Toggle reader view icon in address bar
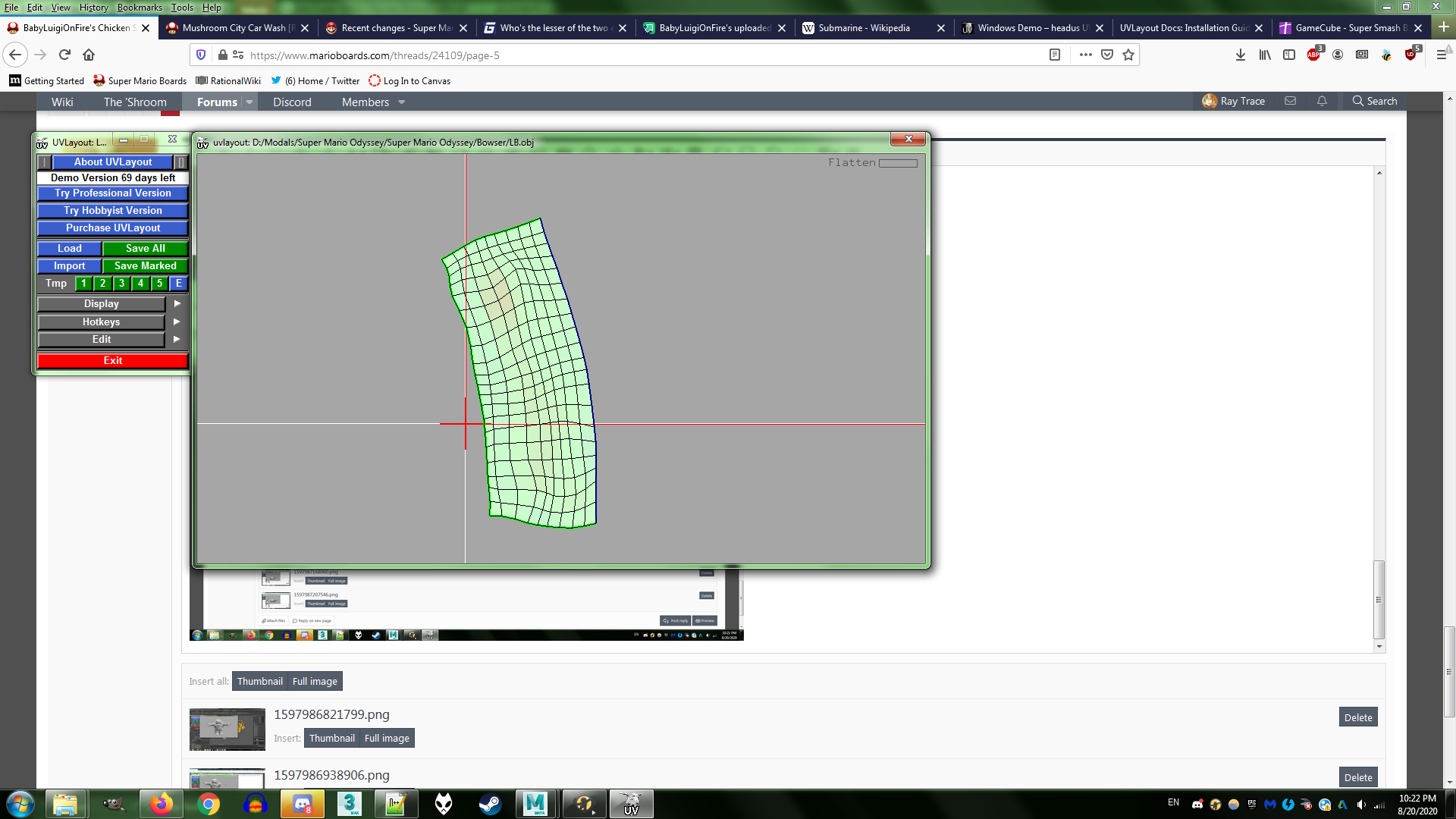The width and height of the screenshot is (1456, 819). pos(1055,55)
